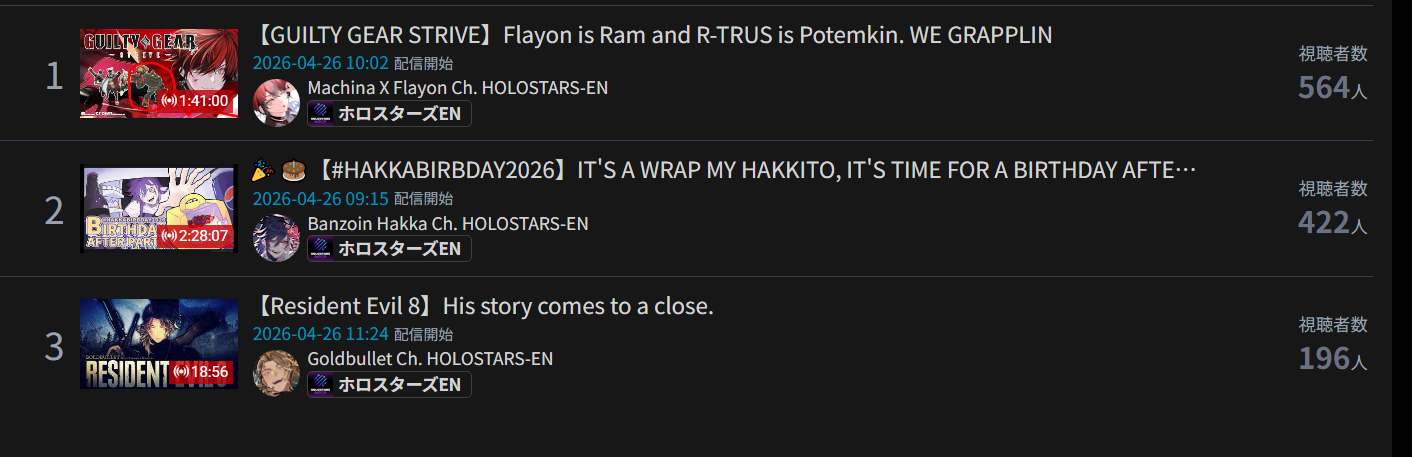Open the #HAKKABIRTHDAY2026 stream title
Image resolution: width=1412 pixels, height=457 pixels.
(724, 170)
